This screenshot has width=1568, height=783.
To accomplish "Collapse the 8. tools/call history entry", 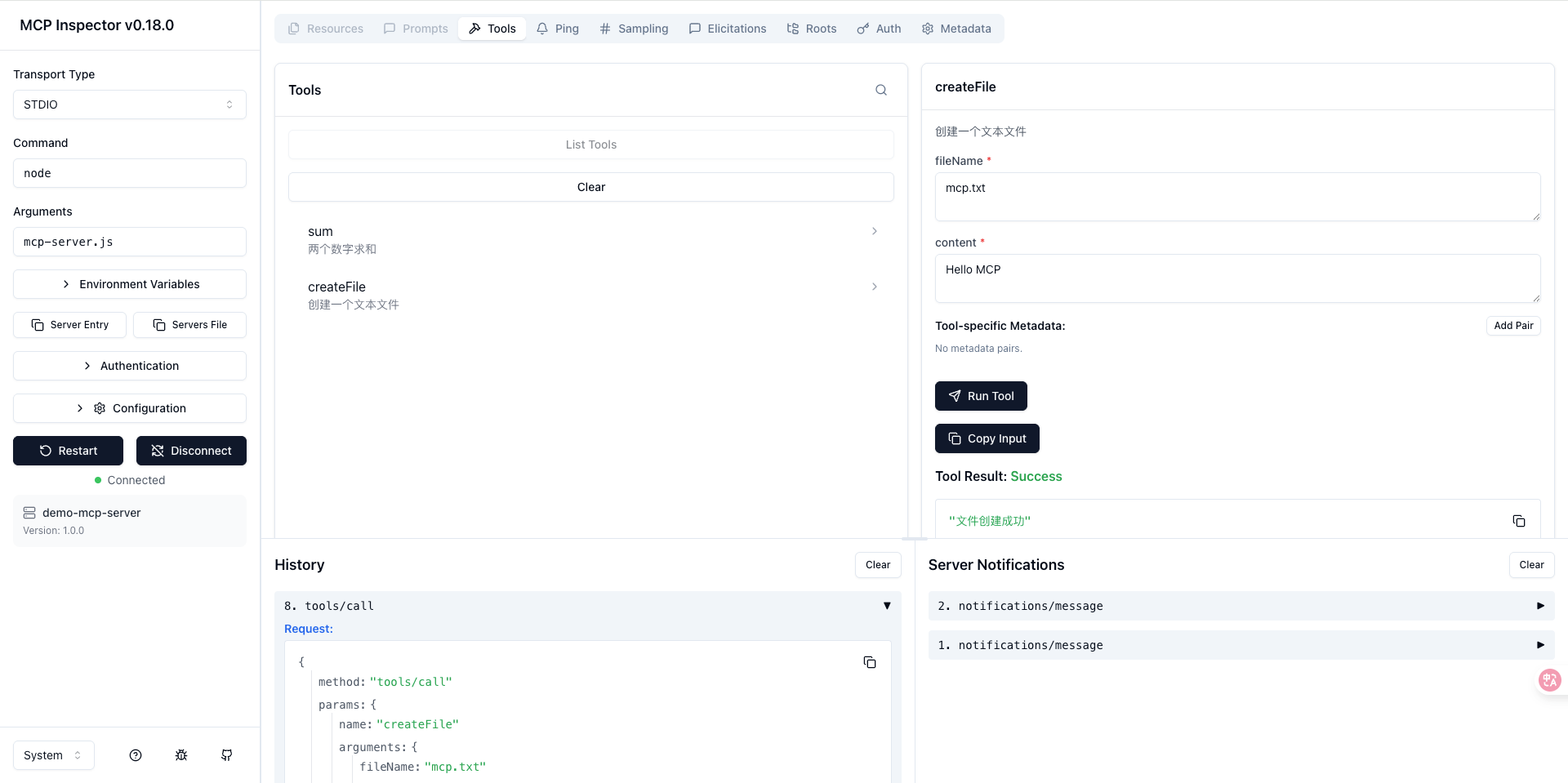I will [x=887, y=606].
